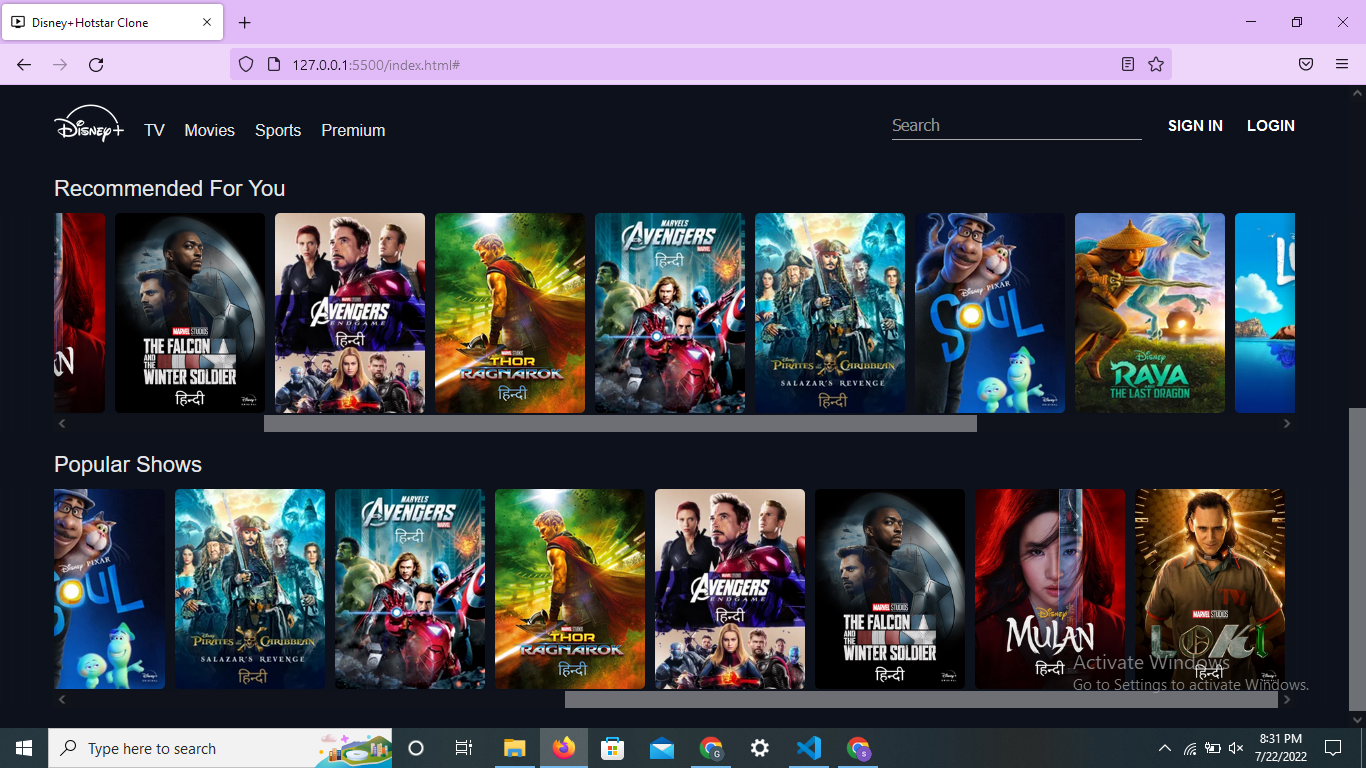
Task: Click the volume icon in system tray
Action: [1237, 747]
